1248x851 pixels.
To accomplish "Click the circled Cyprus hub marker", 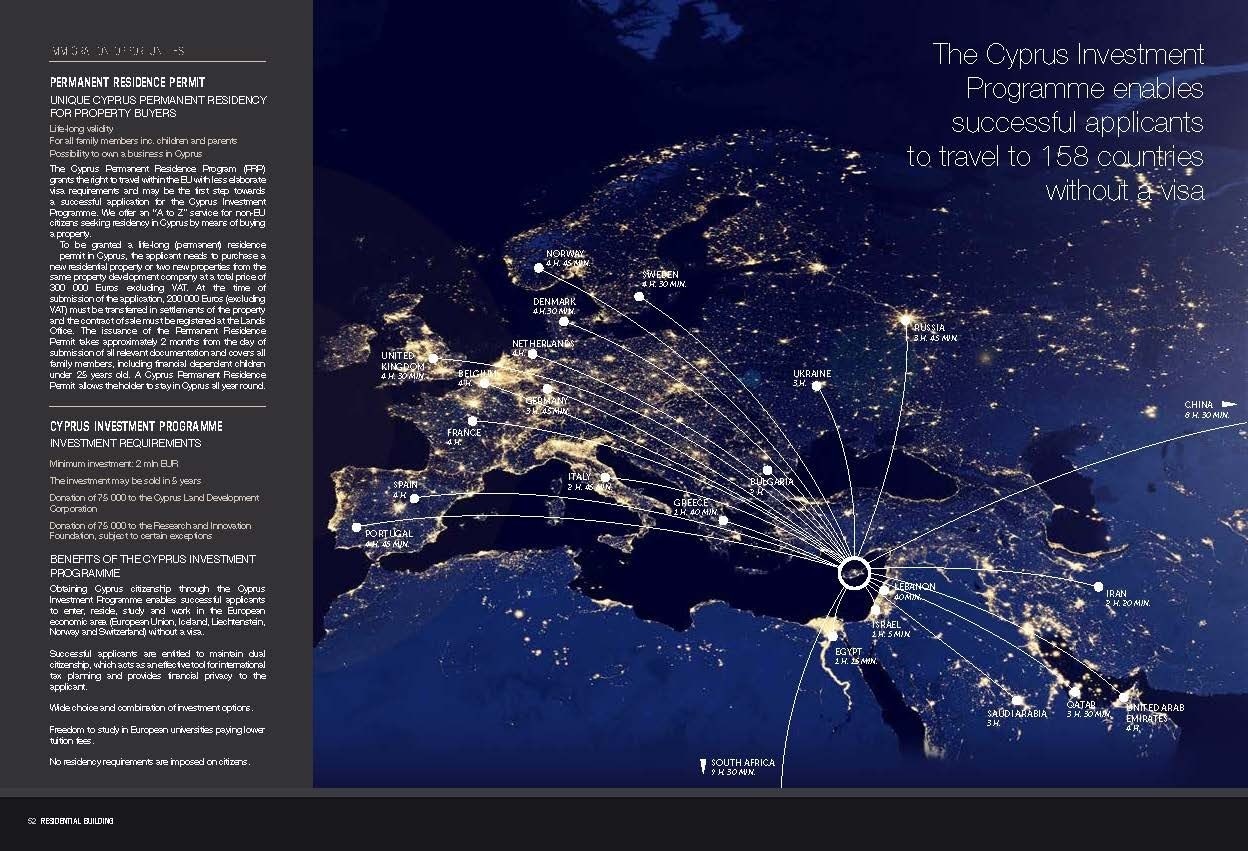I will tap(853, 574).
